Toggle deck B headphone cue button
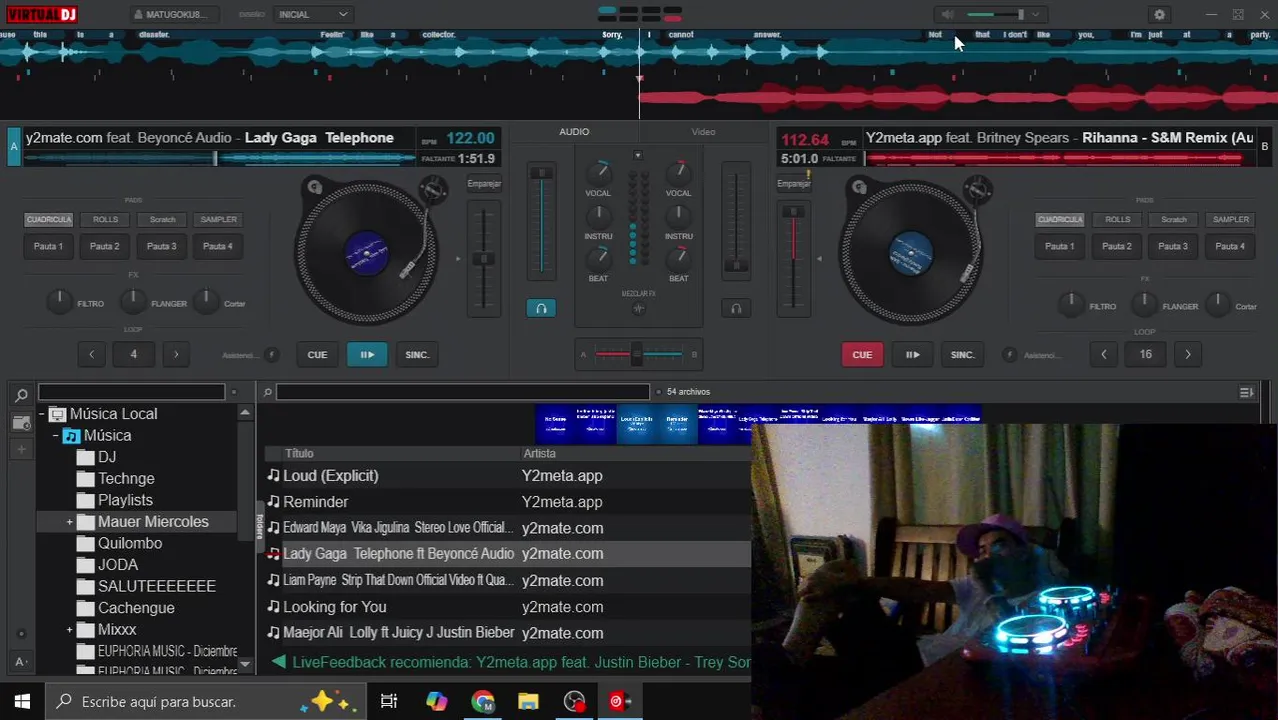 [736, 308]
